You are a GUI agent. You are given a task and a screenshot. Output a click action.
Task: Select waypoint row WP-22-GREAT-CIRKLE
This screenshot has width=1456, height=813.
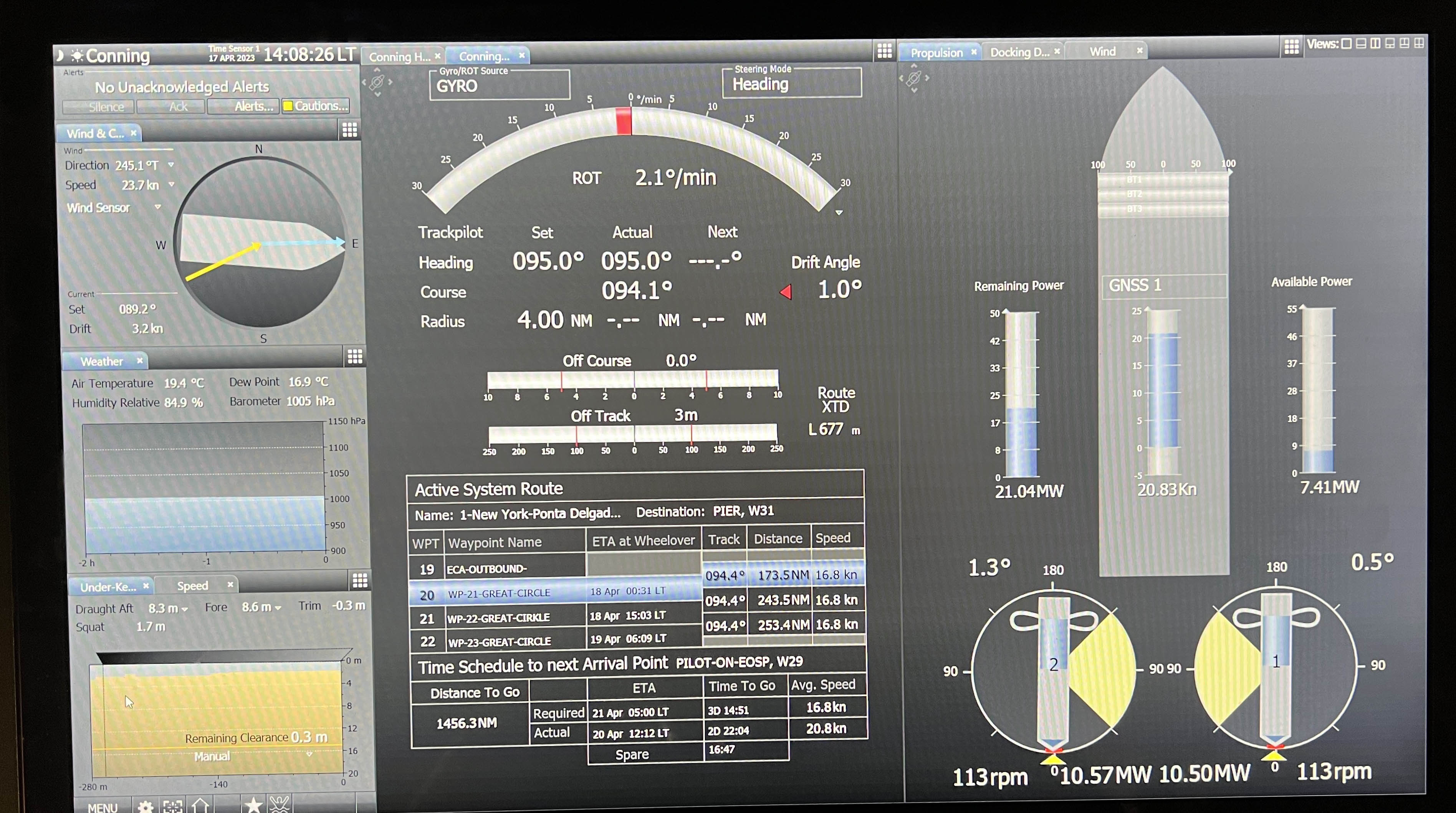[555, 617]
